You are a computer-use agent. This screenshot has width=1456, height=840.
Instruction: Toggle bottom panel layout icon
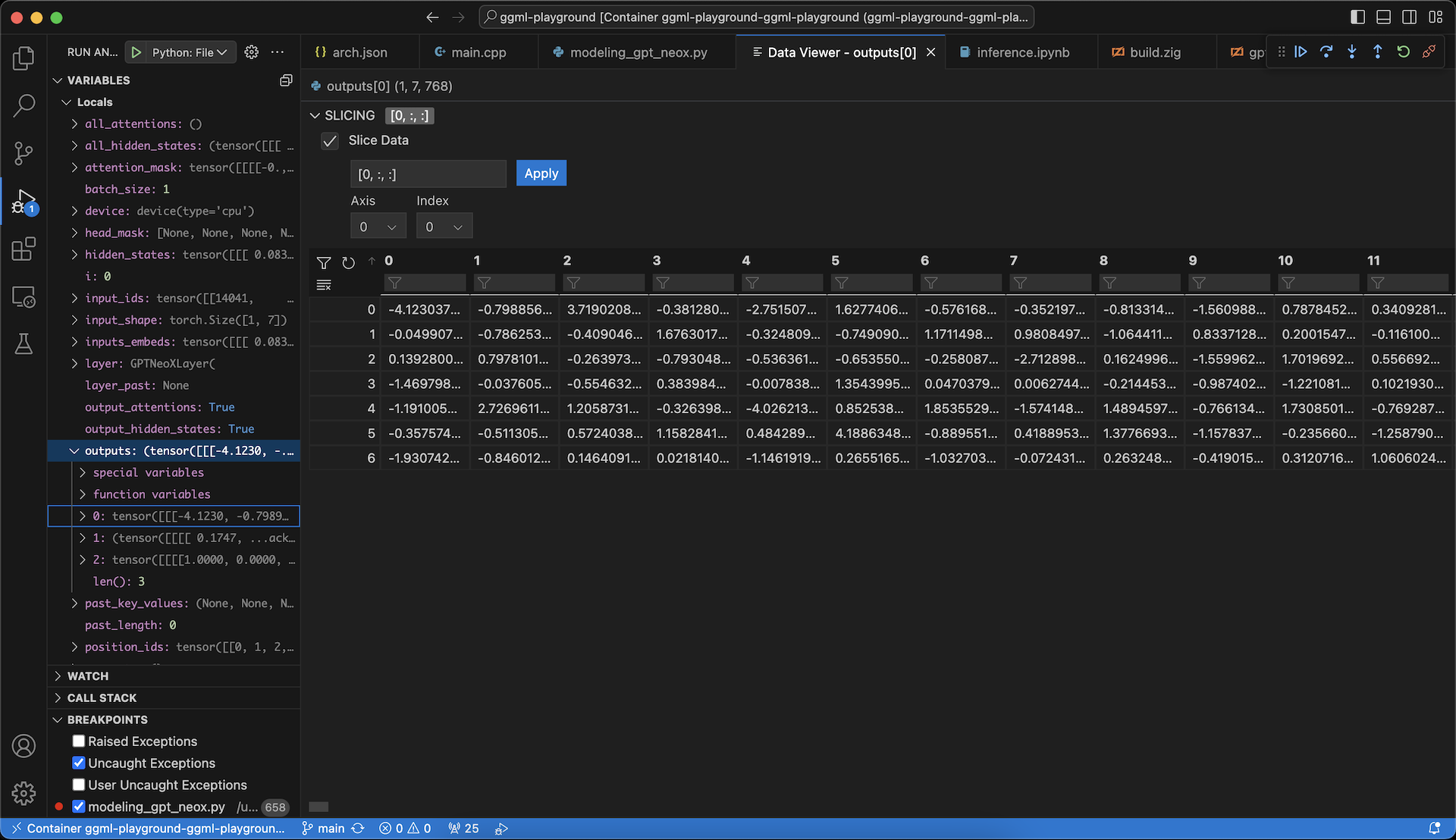(1384, 17)
